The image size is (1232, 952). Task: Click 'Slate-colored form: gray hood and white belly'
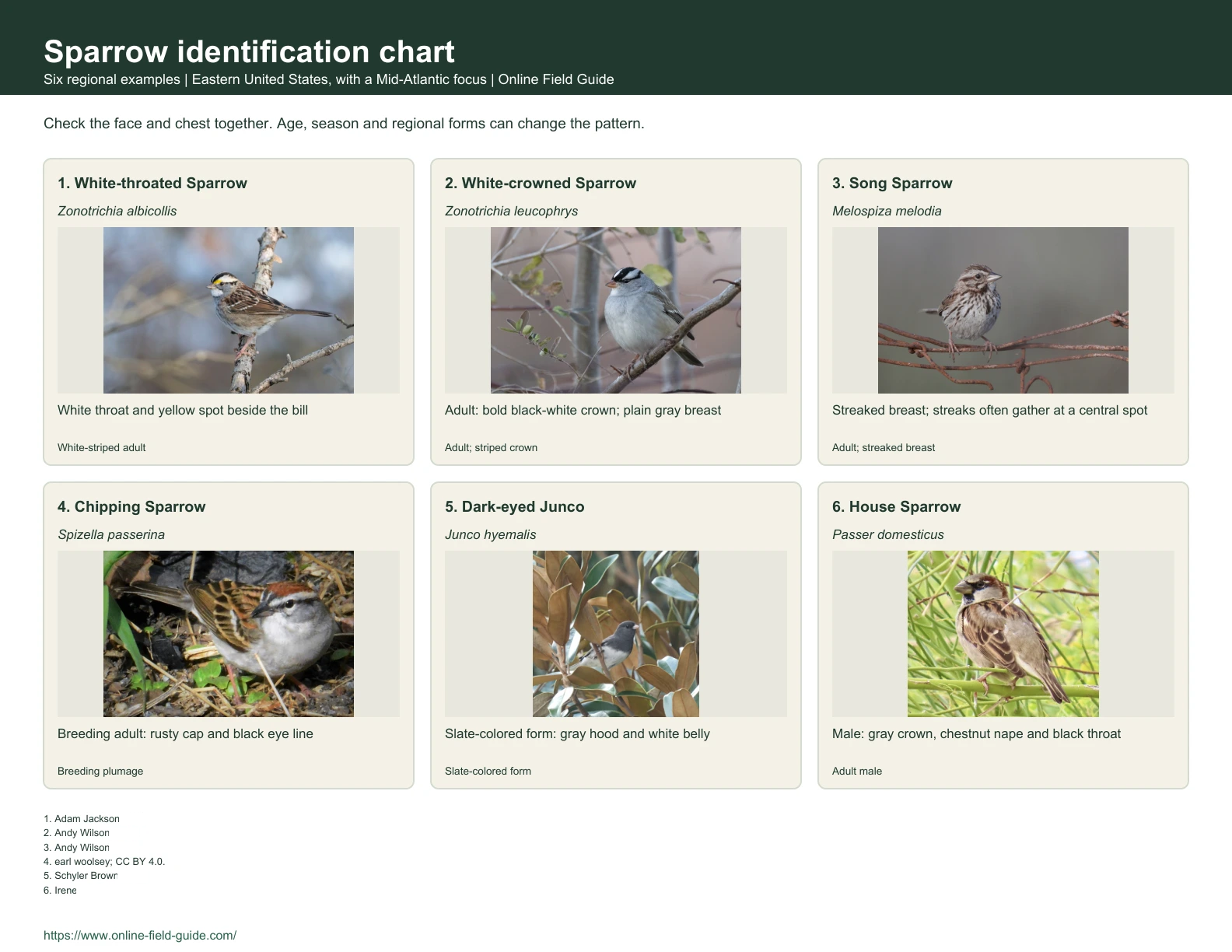click(x=577, y=733)
